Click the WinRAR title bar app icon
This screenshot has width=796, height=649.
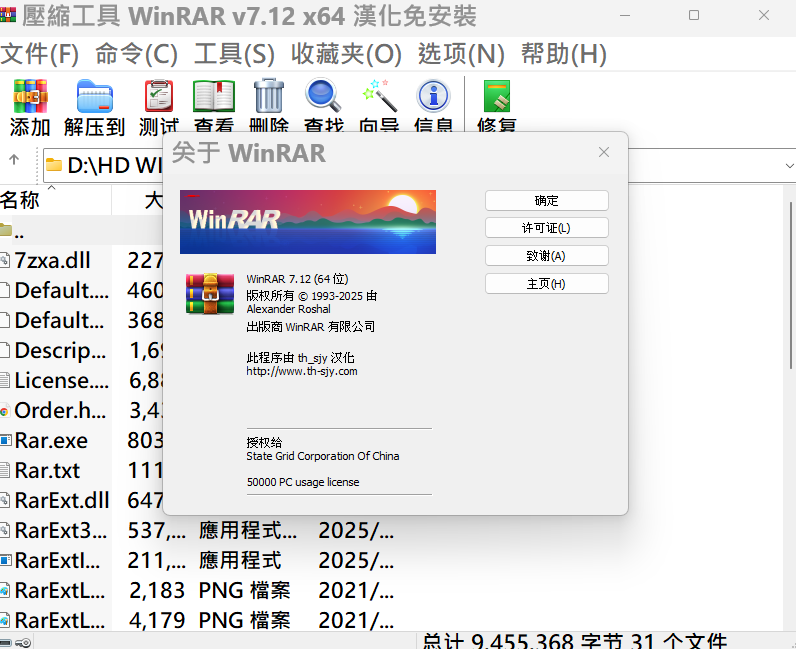8,15
